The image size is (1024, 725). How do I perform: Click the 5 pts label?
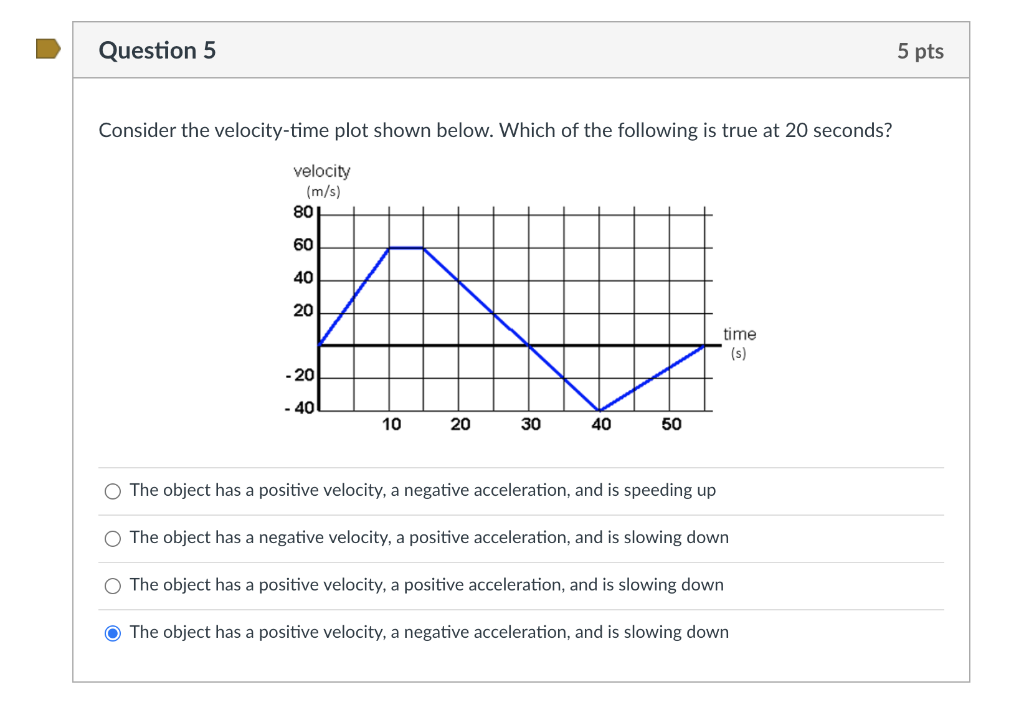pyautogui.click(x=919, y=50)
